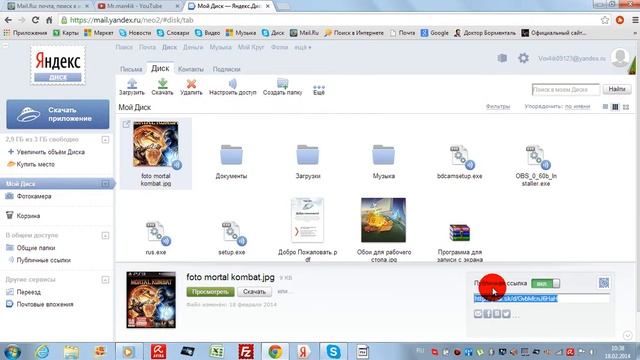Select the Обои для рабочего стола image
This screenshot has width=640, height=360.
point(383,220)
